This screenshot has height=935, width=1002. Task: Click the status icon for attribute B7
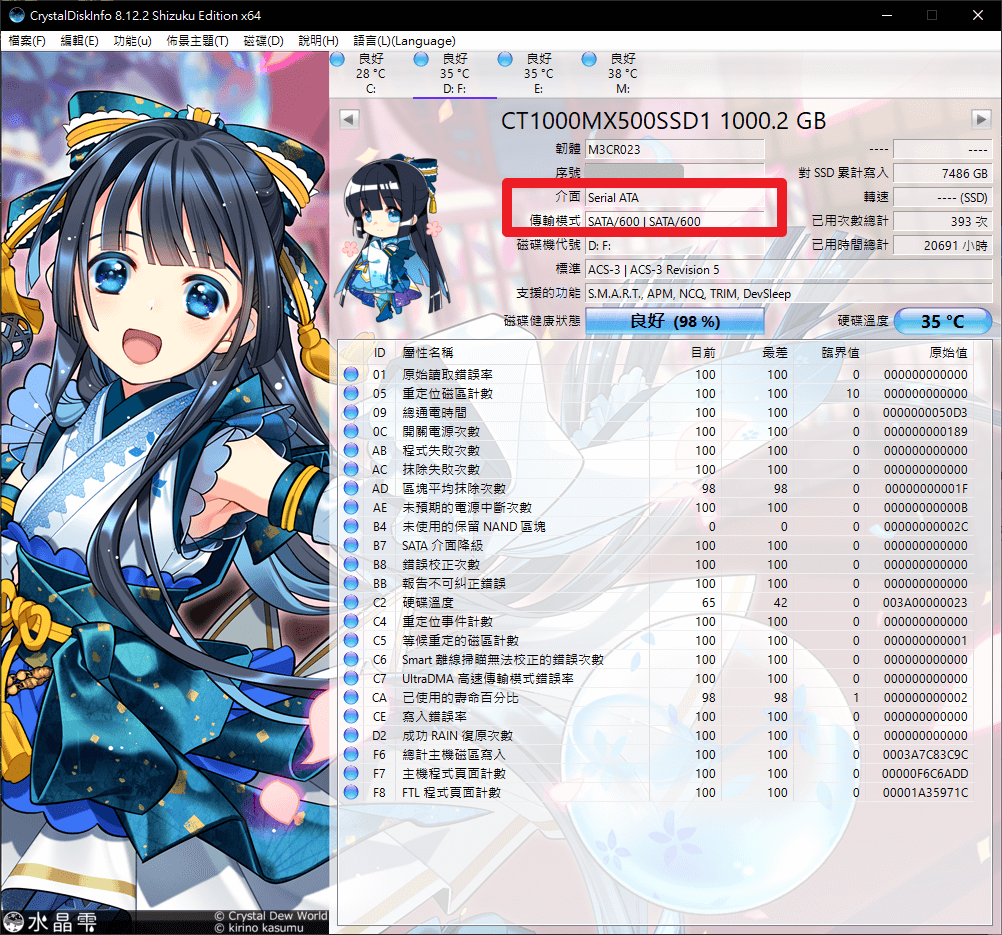tap(351, 545)
